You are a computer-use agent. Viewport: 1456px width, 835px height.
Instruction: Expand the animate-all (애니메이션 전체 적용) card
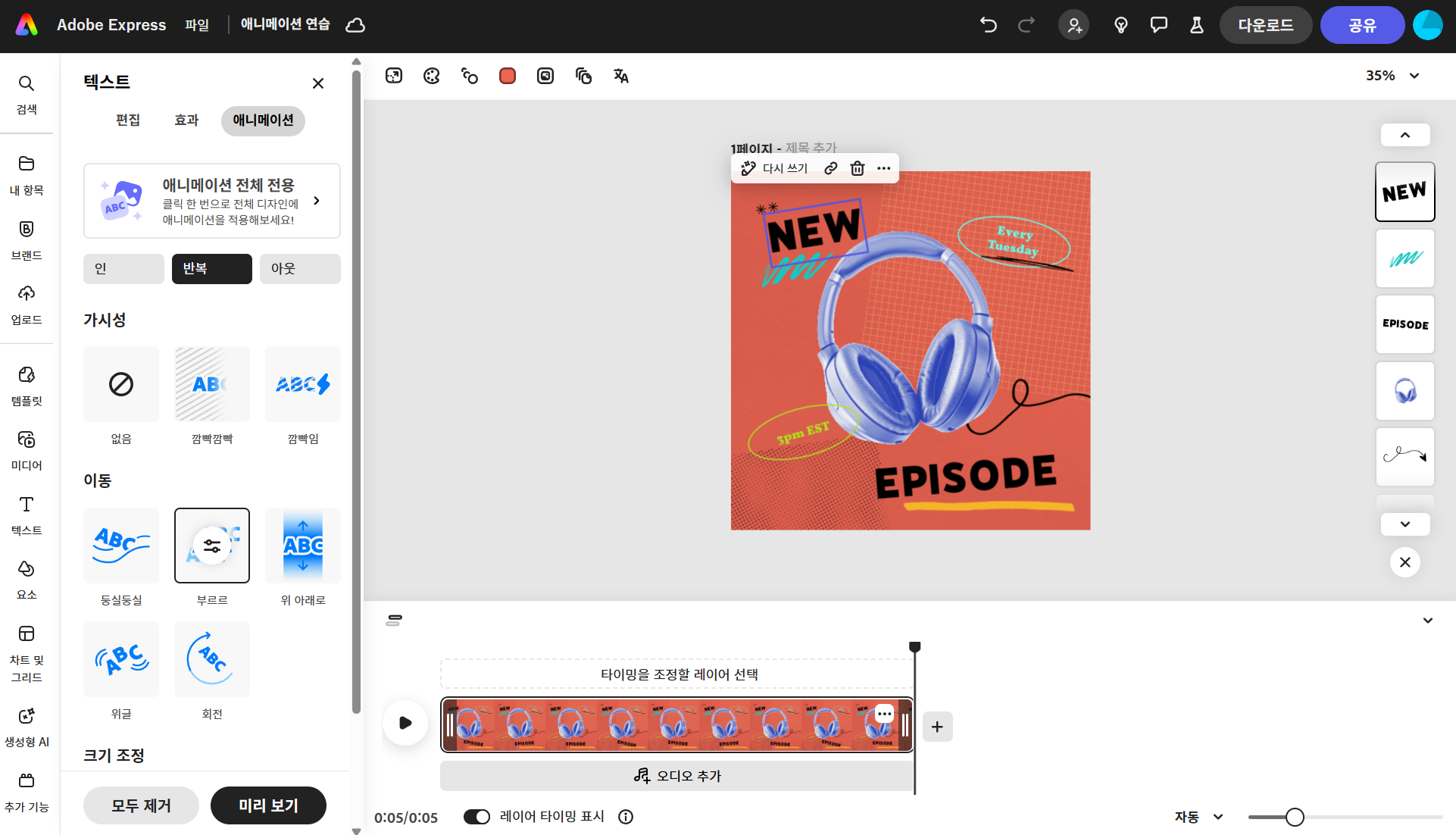pyautogui.click(x=212, y=201)
